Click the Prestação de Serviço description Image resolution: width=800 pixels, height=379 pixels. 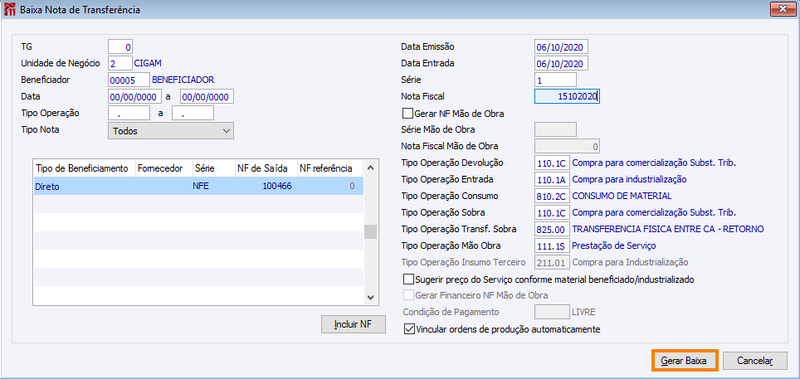pos(614,246)
